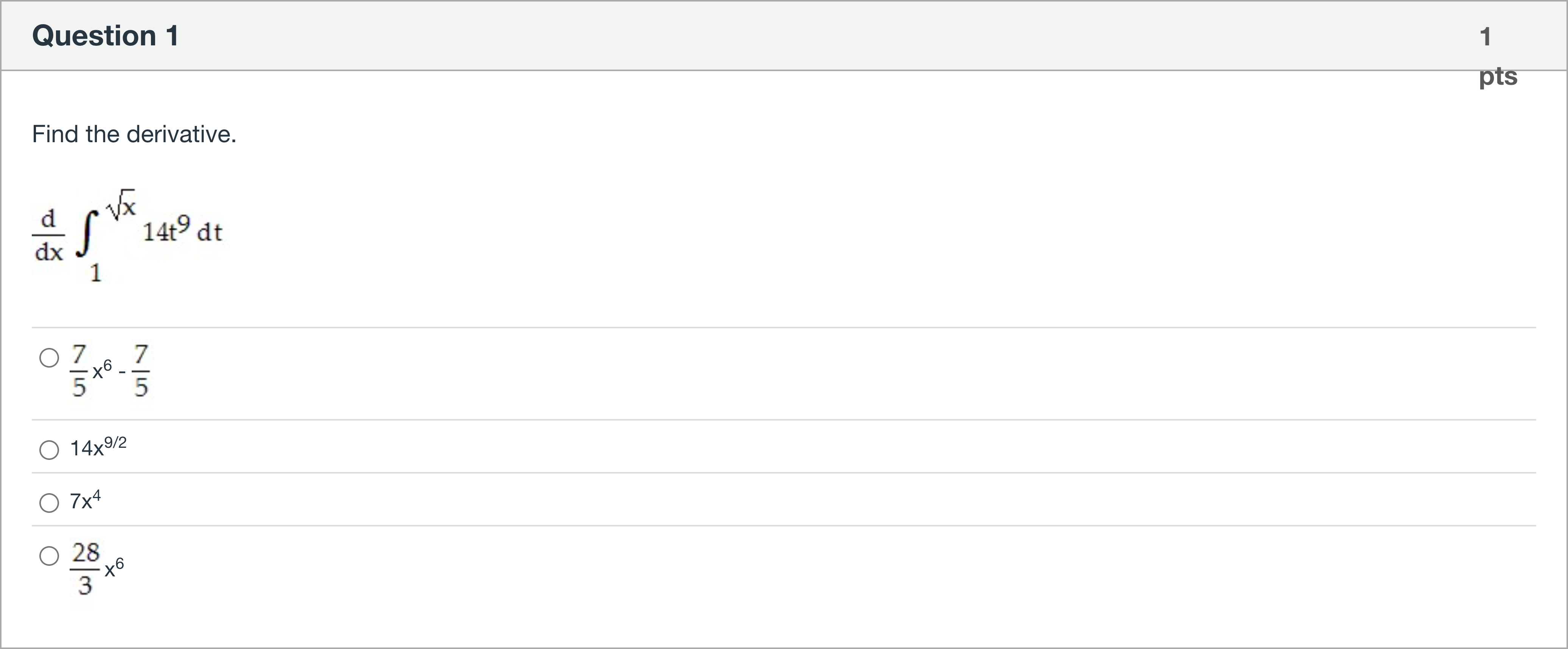1568x649 pixels.
Task: Click the lower limit 1 of the integral
Action: (96, 273)
